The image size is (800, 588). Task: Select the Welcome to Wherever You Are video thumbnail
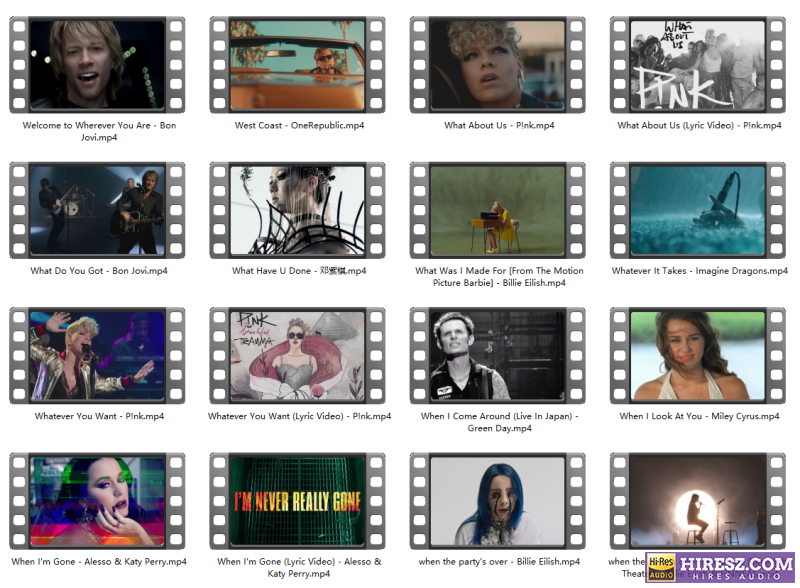(x=97, y=65)
